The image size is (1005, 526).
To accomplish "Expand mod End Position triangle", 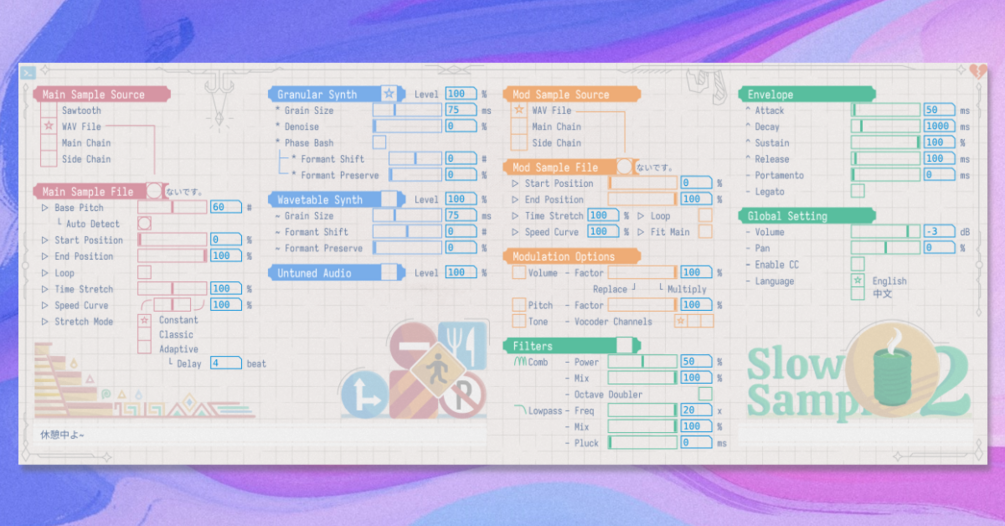I will 515,199.
